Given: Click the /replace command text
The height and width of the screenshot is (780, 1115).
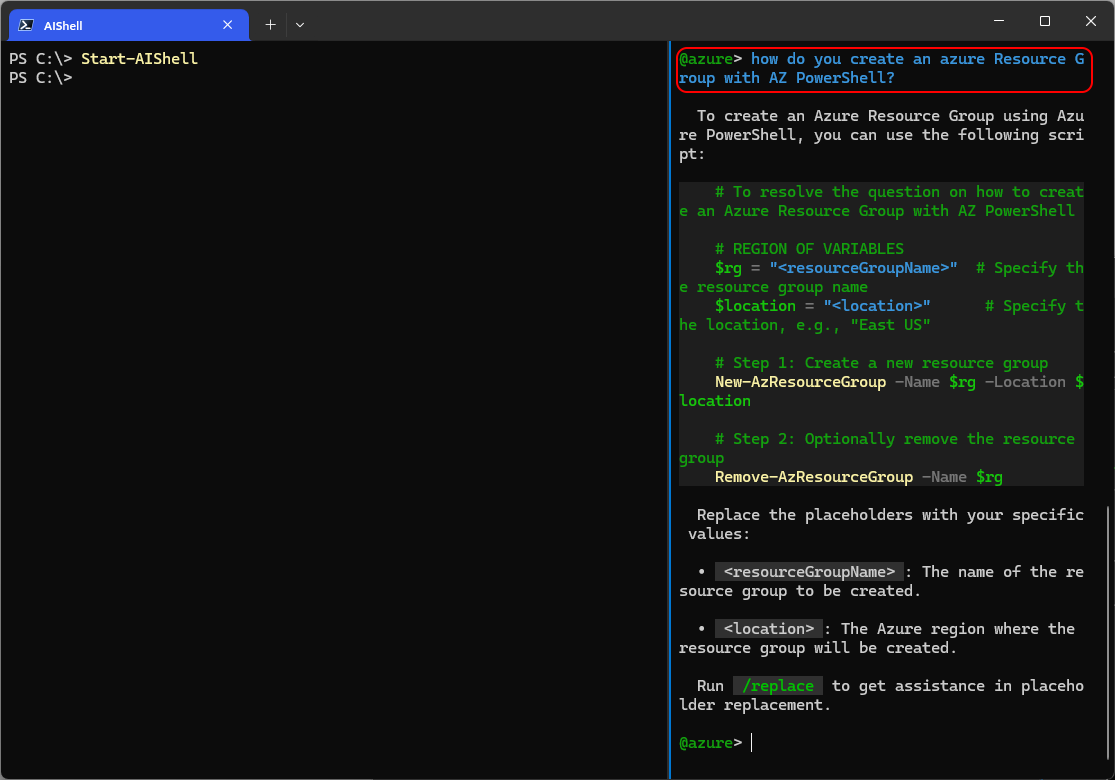Looking at the screenshot, I should 778,685.
